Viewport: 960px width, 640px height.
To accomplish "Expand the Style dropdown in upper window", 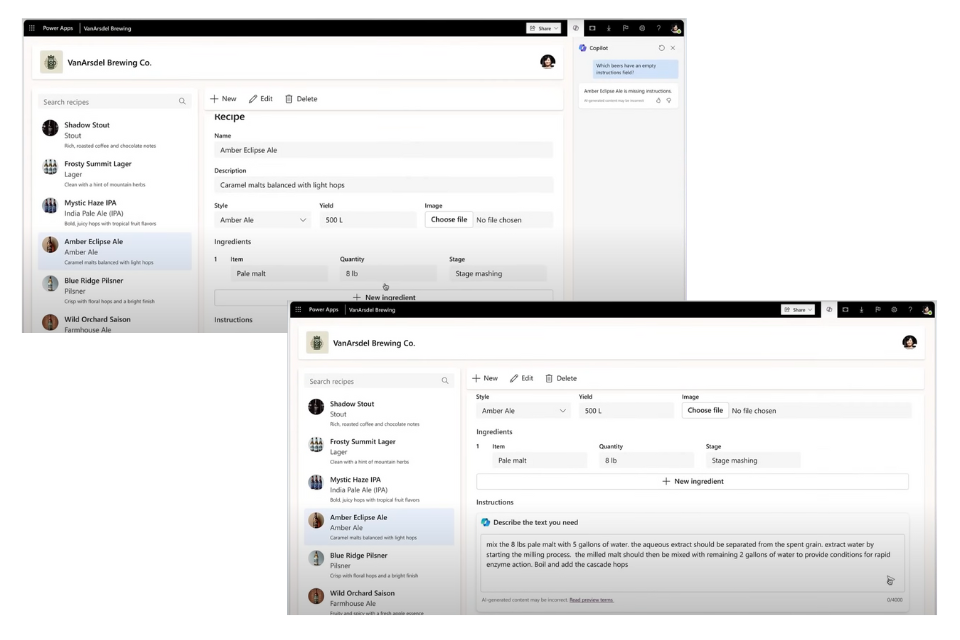I will click(x=263, y=220).
